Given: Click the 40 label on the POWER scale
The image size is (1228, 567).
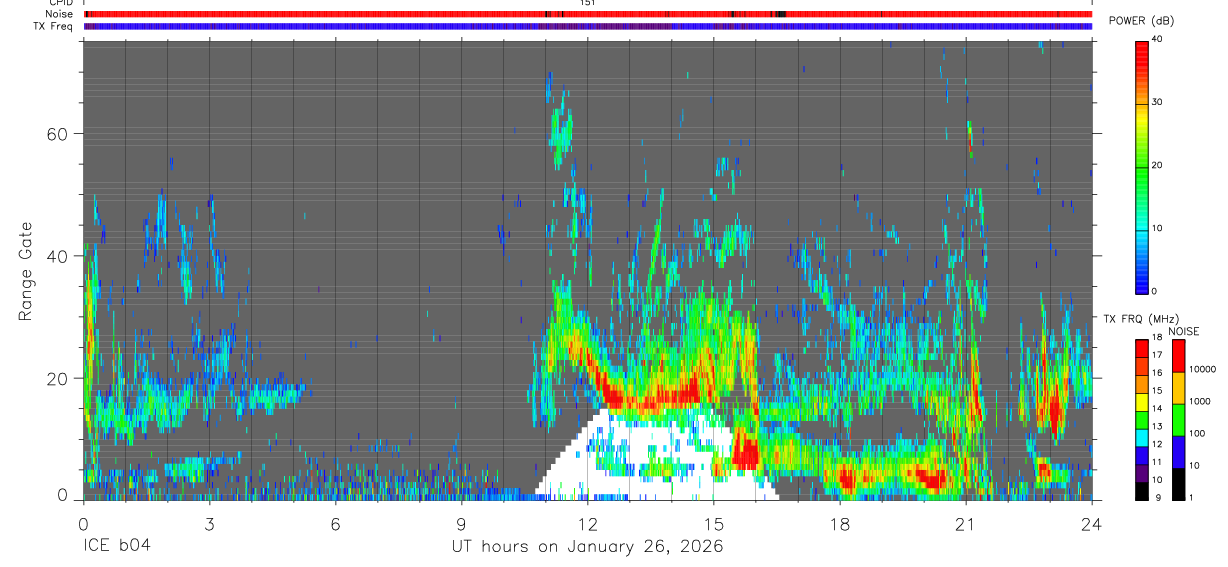Looking at the screenshot, I should coord(1158,40).
